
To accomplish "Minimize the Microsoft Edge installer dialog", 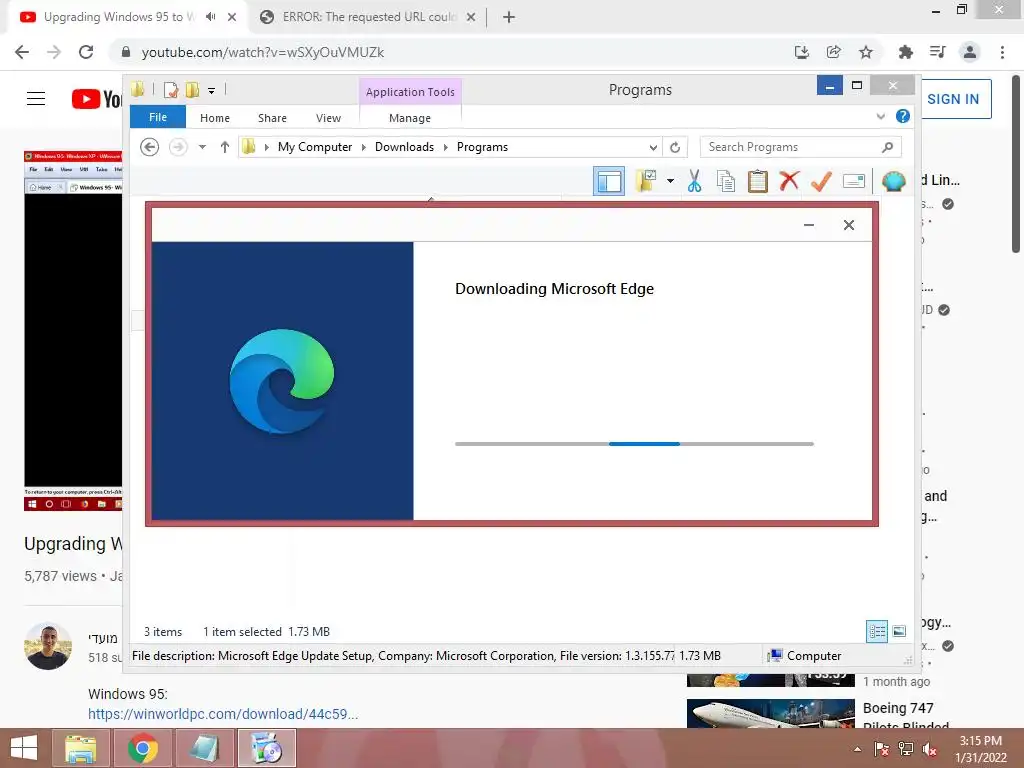I will [808, 225].
